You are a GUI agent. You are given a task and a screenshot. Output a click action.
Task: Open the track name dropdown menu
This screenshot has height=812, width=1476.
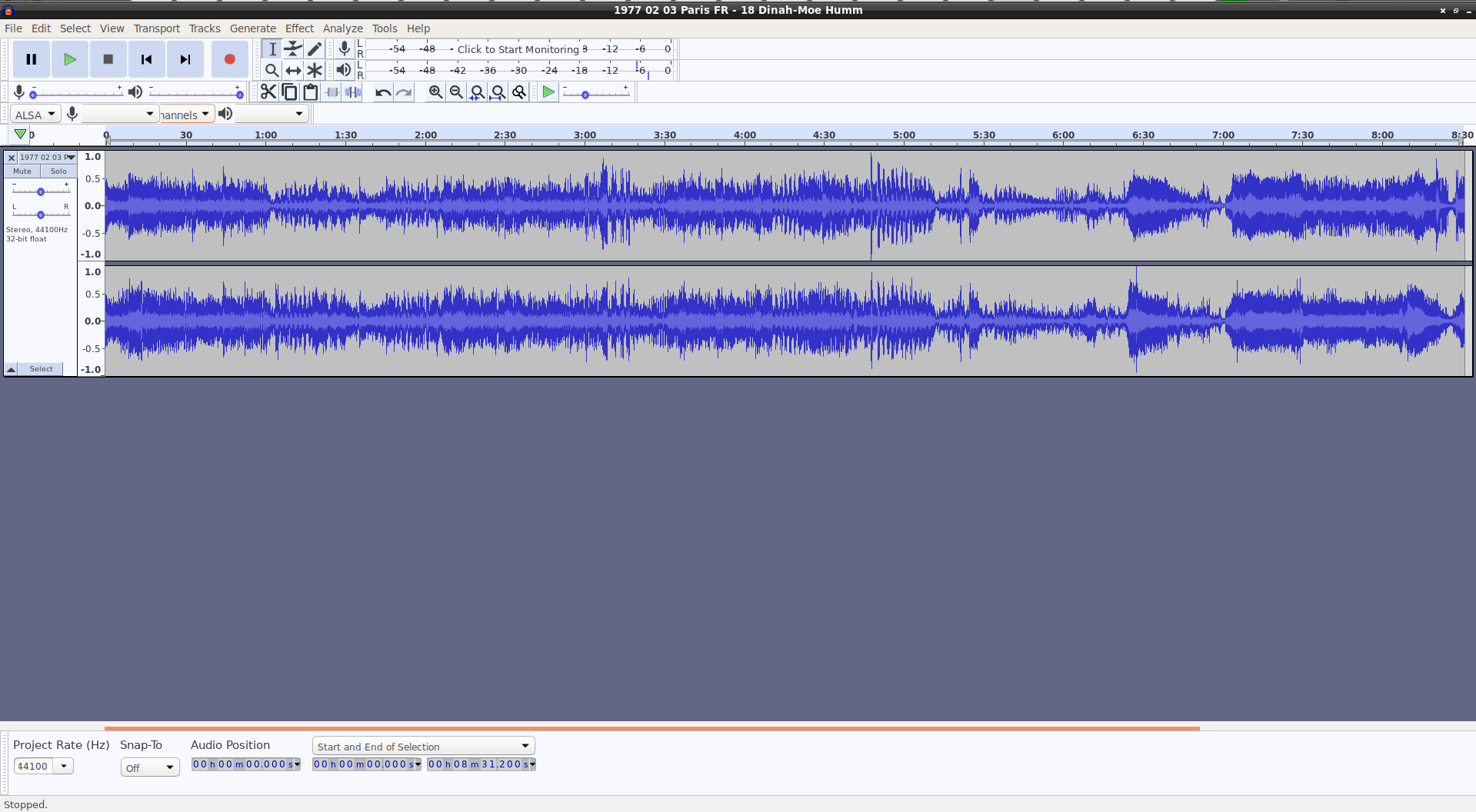[x=48, y=158]
